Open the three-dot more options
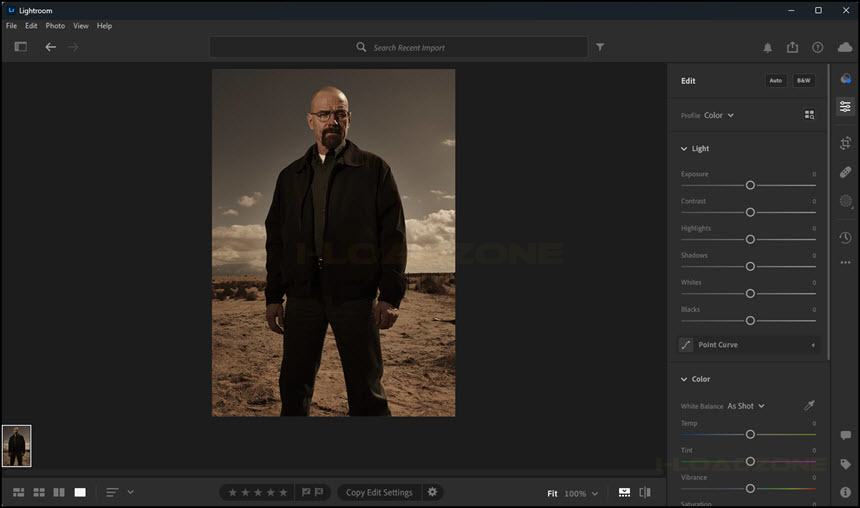The width and height of the screenshot is (860, 508). [846, 263]
